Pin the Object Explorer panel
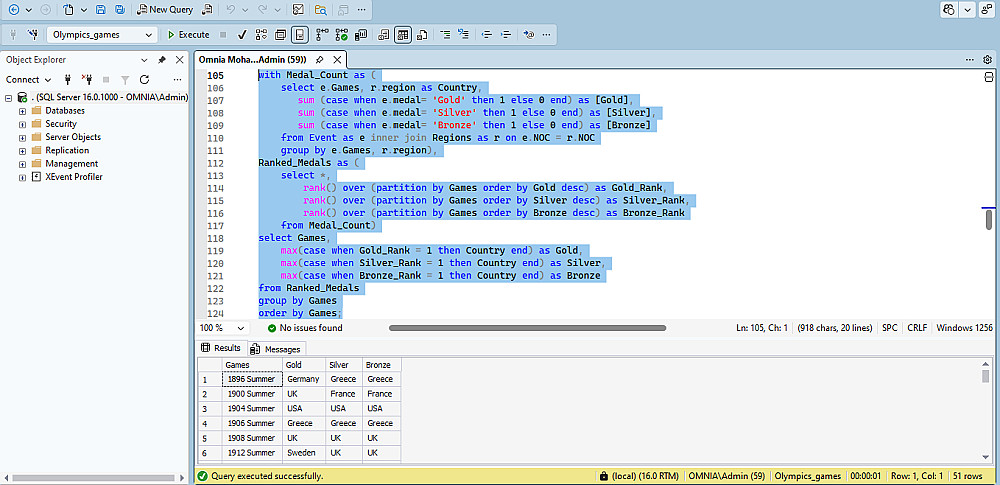Screen dimensions: 1000x485 click(162, 59)
